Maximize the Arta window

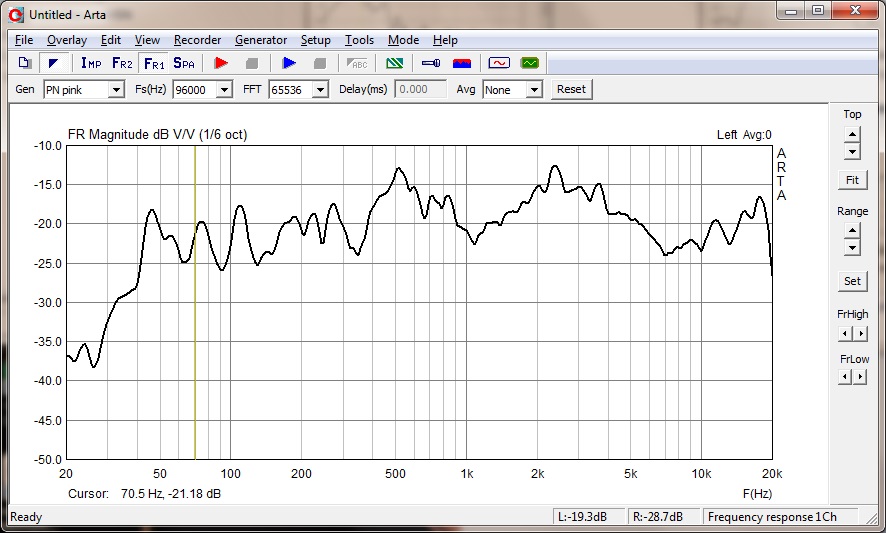(x=818, y=11)
